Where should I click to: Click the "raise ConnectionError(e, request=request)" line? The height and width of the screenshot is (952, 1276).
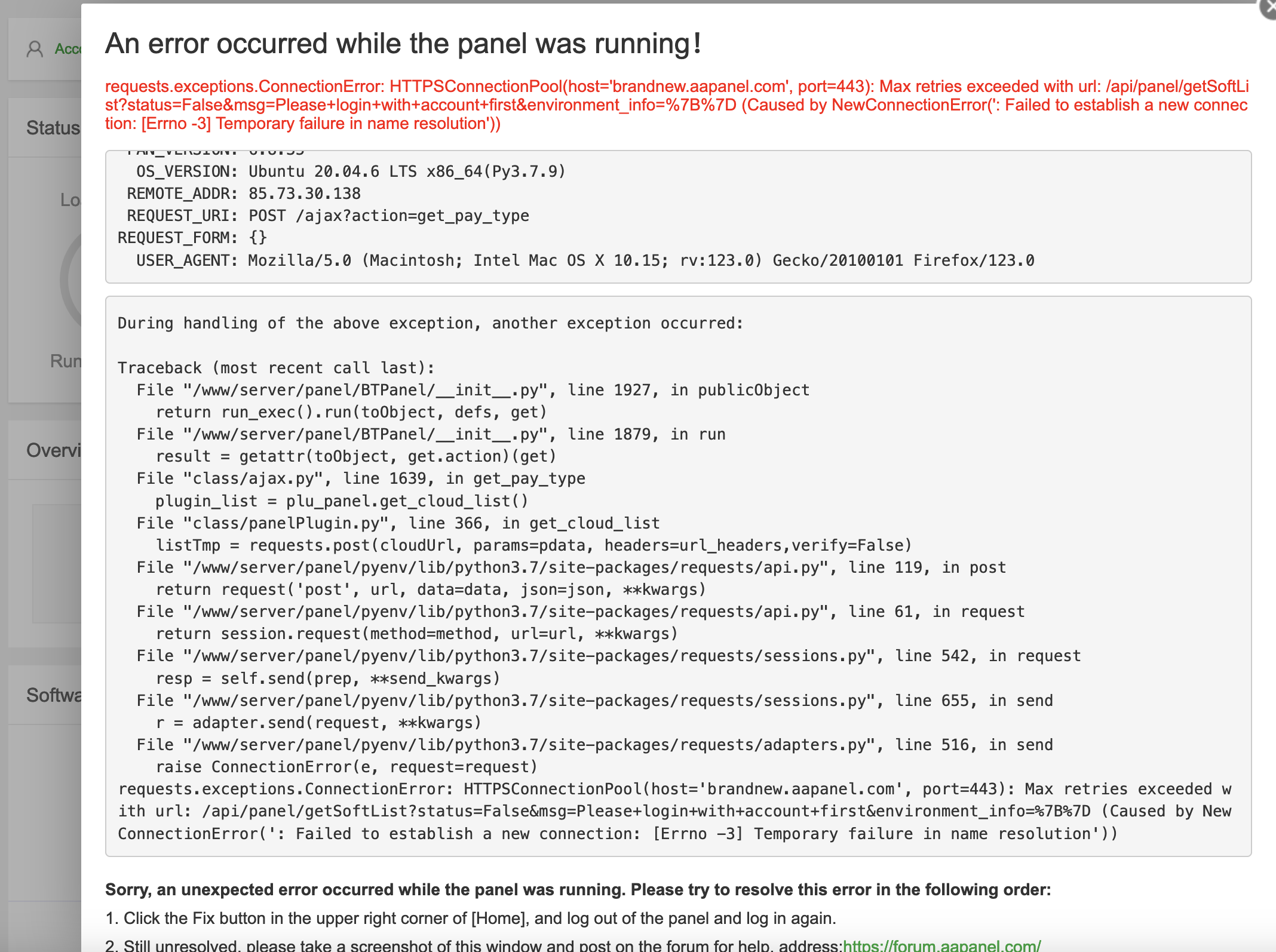coord(346,767)
